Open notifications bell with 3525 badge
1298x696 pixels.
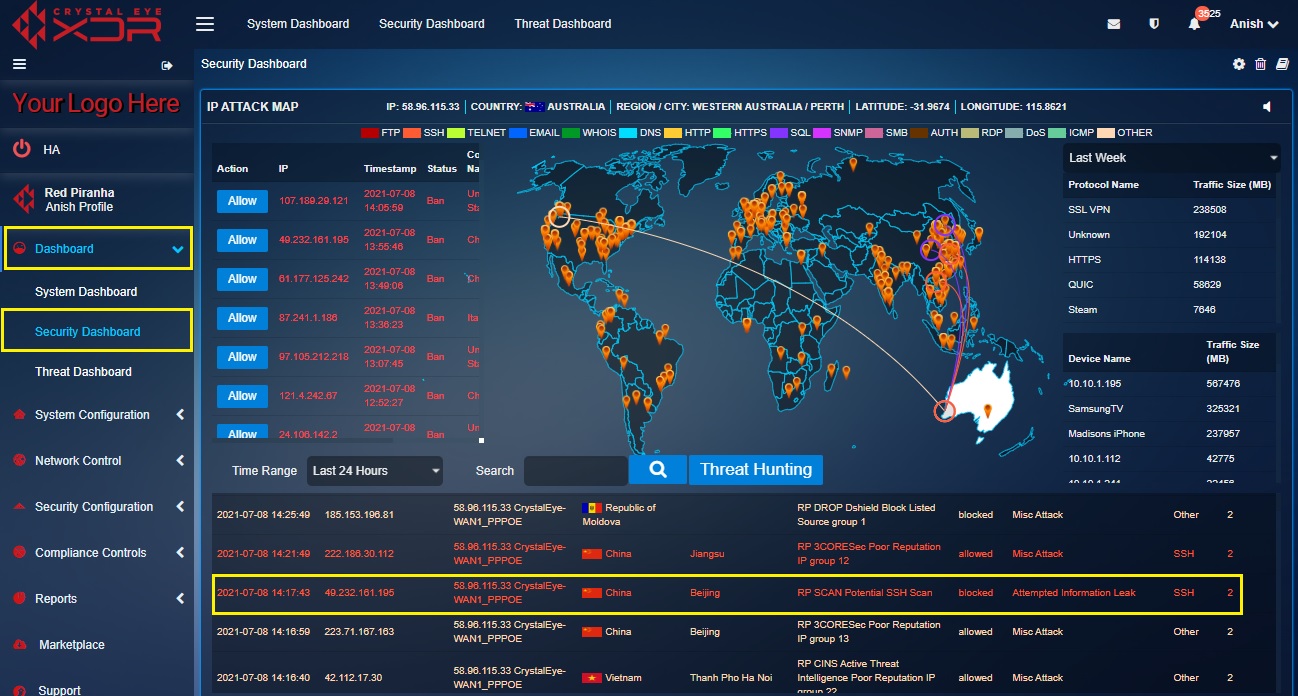[x=1194, y=24]
